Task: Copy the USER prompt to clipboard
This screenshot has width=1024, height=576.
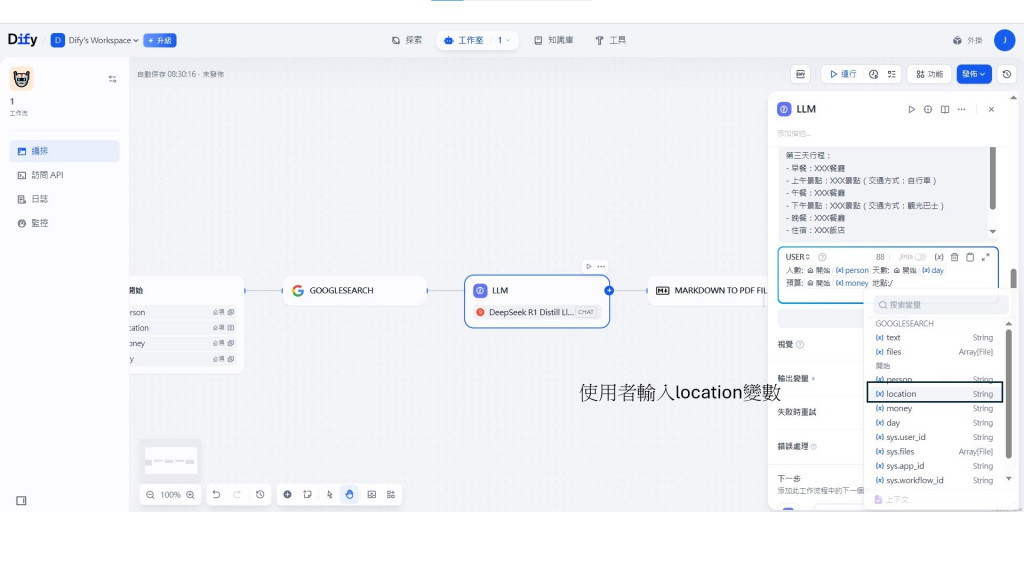Action: [970, 257]
